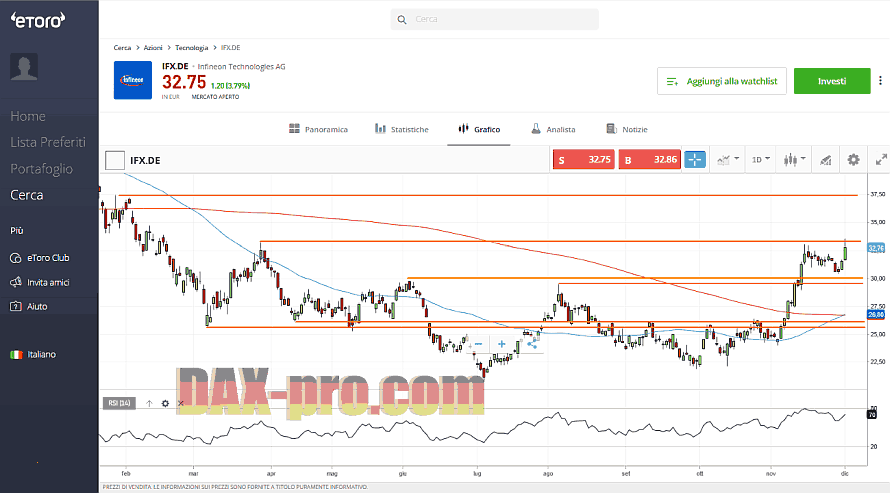Toggle the checkbox next to IFX.DE
This screenshot has width=890, height=493.
[x=115, y=160]
